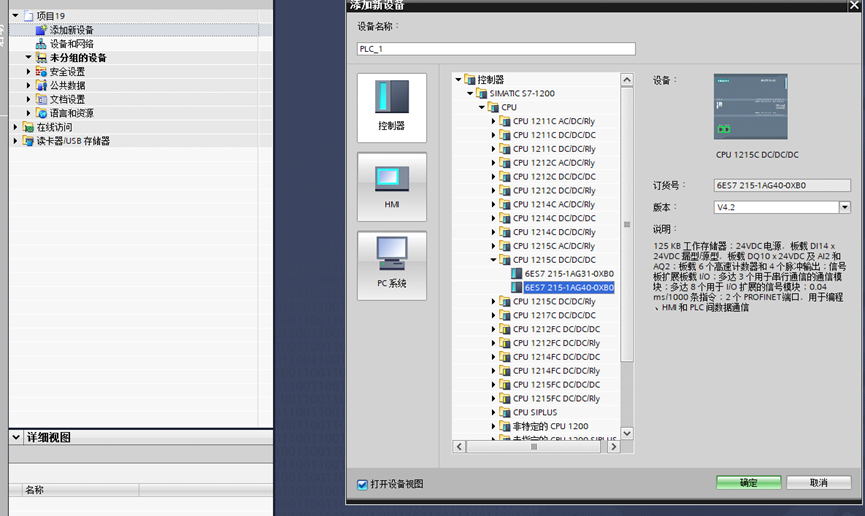Click the 设备名称 PLC_1 input field
Screen dimensions: 865x516
click(496, 49)
